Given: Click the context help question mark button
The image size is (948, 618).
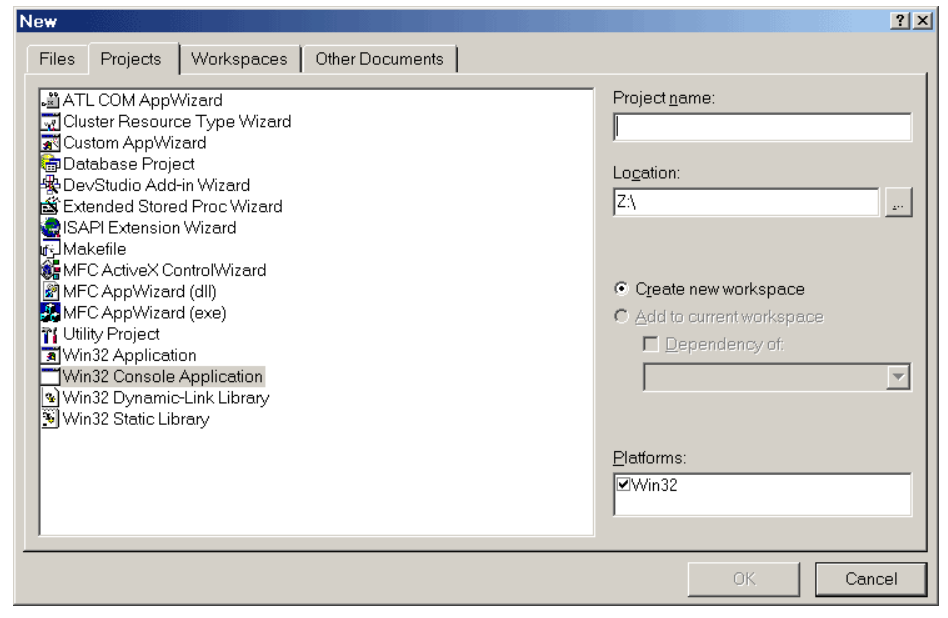Looking at the screenshot, I should point(900,21).
